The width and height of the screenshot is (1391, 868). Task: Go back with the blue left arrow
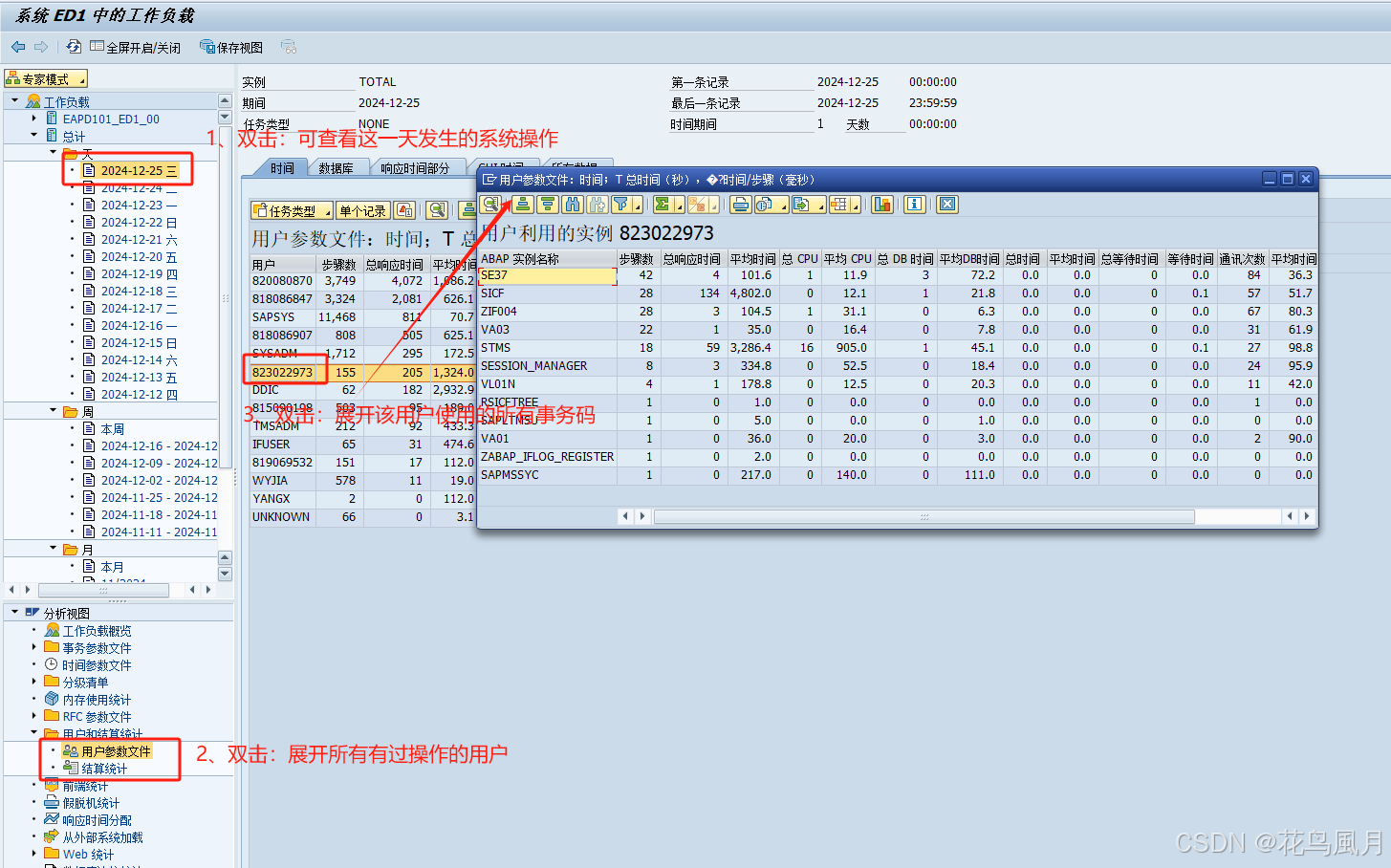click(18, 46)
